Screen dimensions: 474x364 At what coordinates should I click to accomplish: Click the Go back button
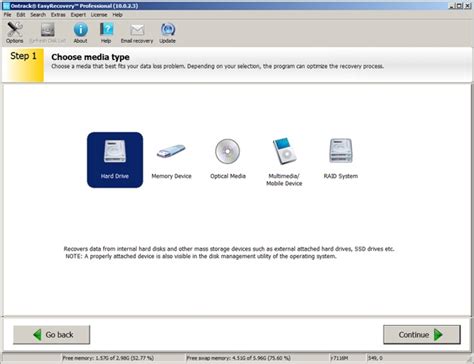point(52,335)
